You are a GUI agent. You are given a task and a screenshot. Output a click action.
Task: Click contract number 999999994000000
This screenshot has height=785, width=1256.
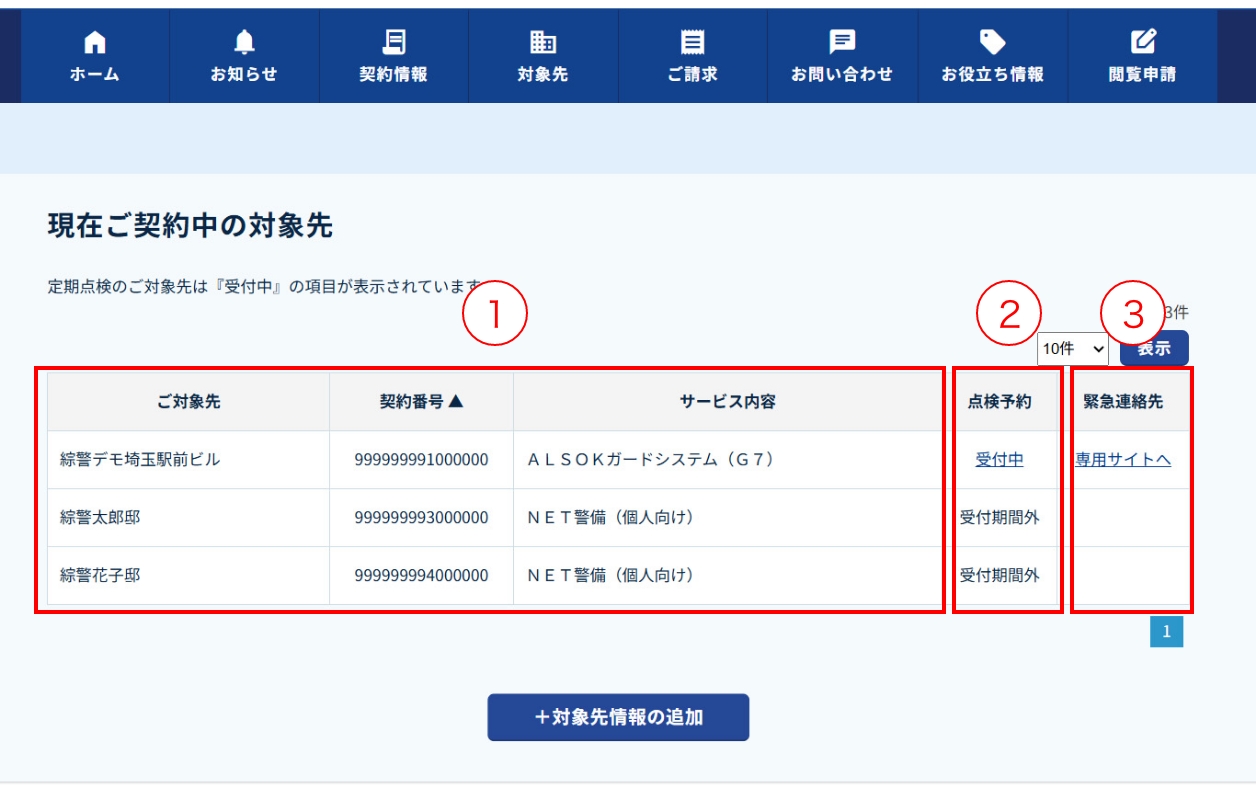click(421, 576)
